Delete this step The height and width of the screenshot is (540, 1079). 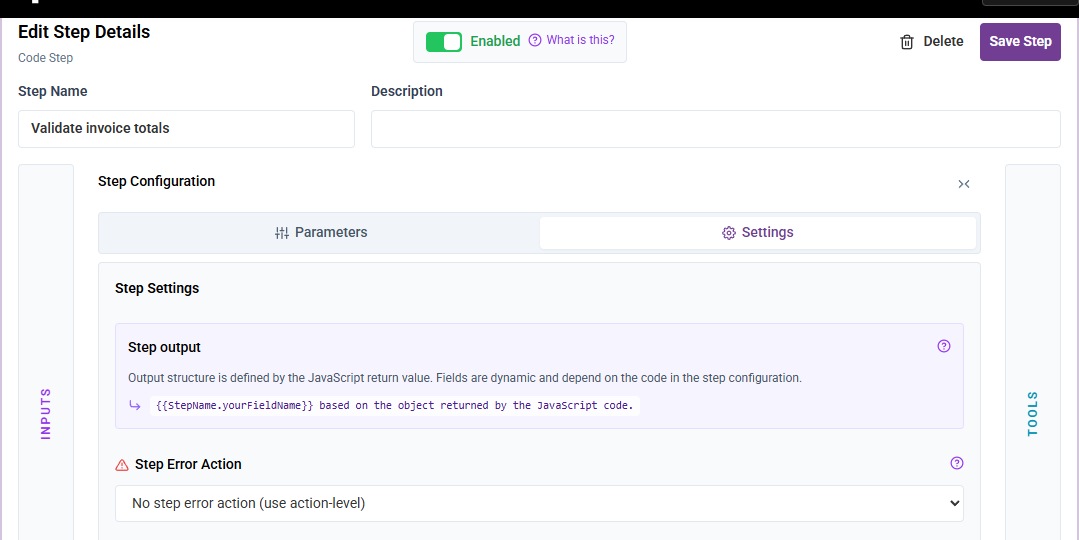pyautogui.click(x=931, y=41)
